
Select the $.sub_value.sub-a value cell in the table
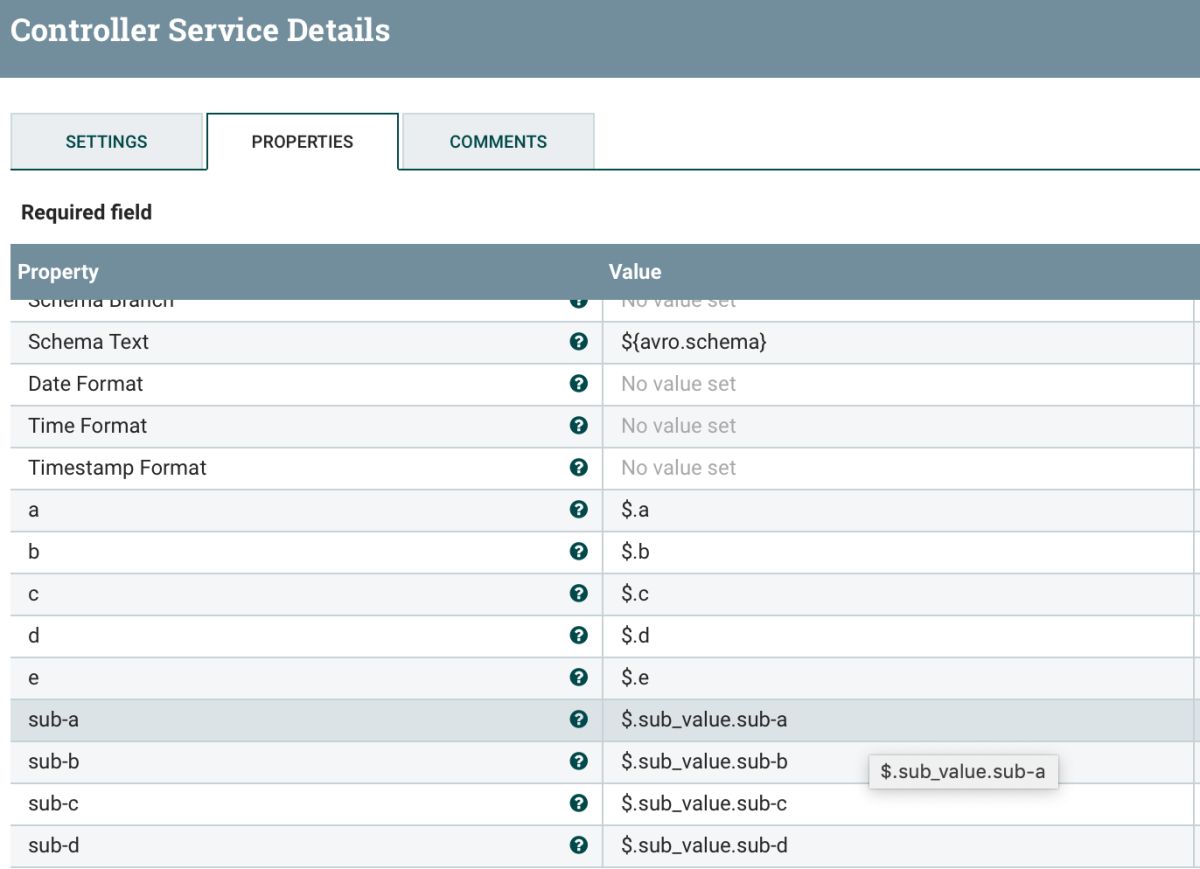[898, 720]
